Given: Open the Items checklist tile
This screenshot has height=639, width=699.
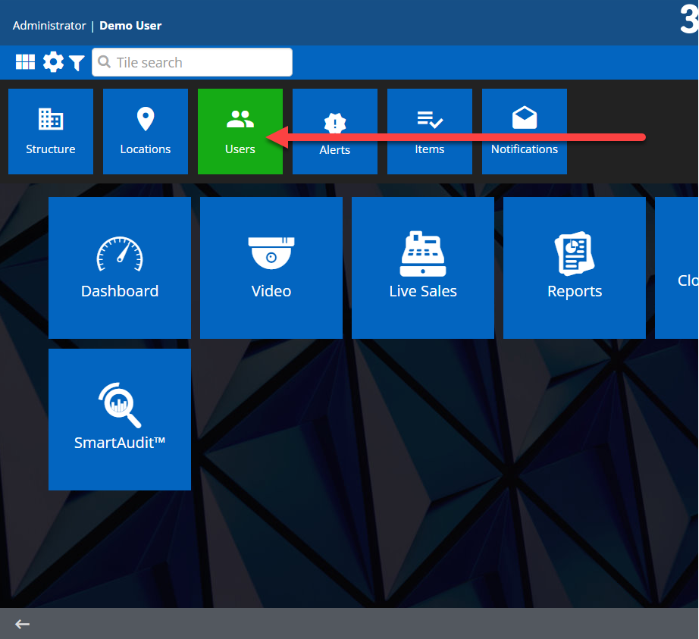Looking at the screenshot, I should click(x=429, y=131).
